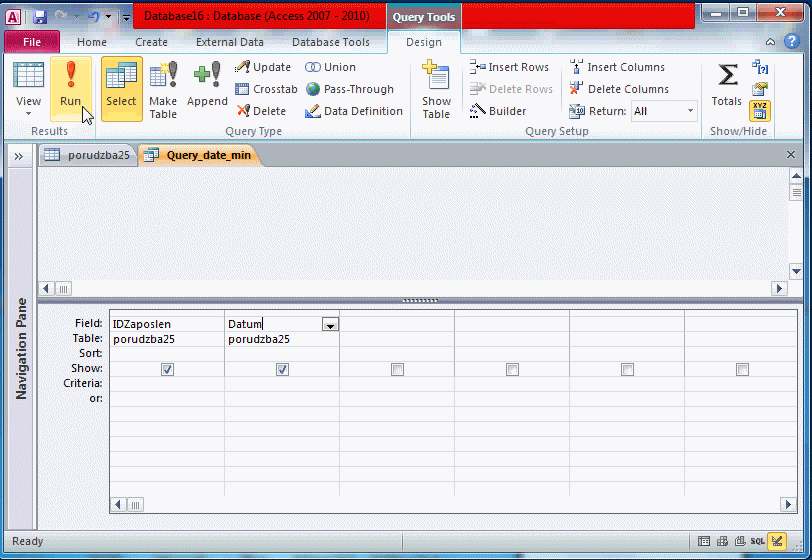Switch to Home ribbon tab
This screenshot has height=560, width=812.
pos(92,42)
